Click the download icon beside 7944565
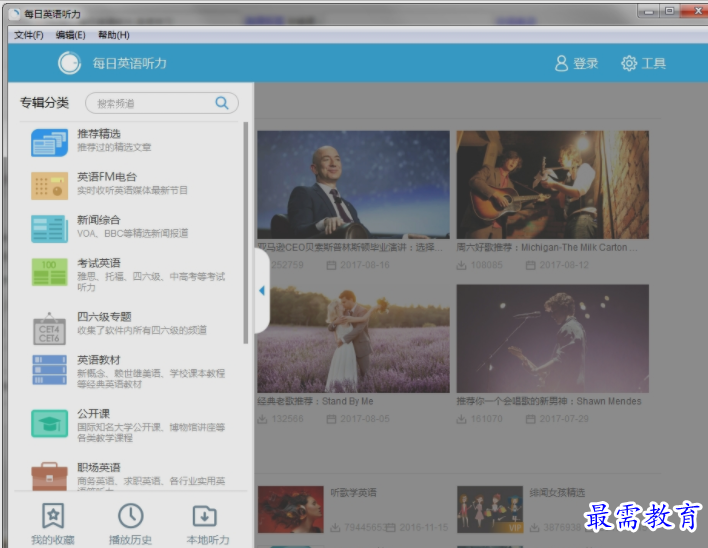This screenshot has width=708, height=548. click(335, 528)
